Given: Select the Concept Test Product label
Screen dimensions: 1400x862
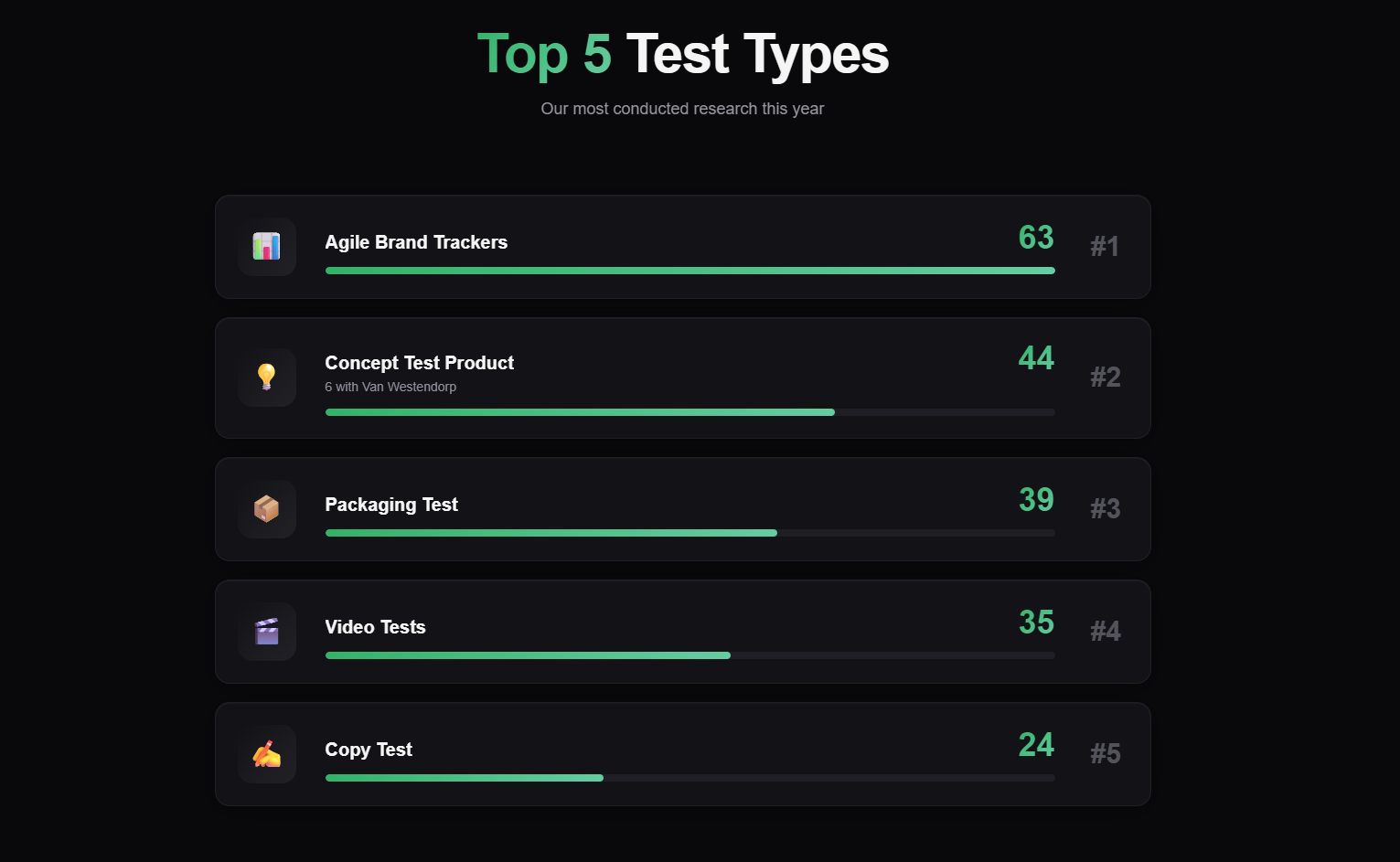Looking at the screenshot, I should (x=419, y=363).
